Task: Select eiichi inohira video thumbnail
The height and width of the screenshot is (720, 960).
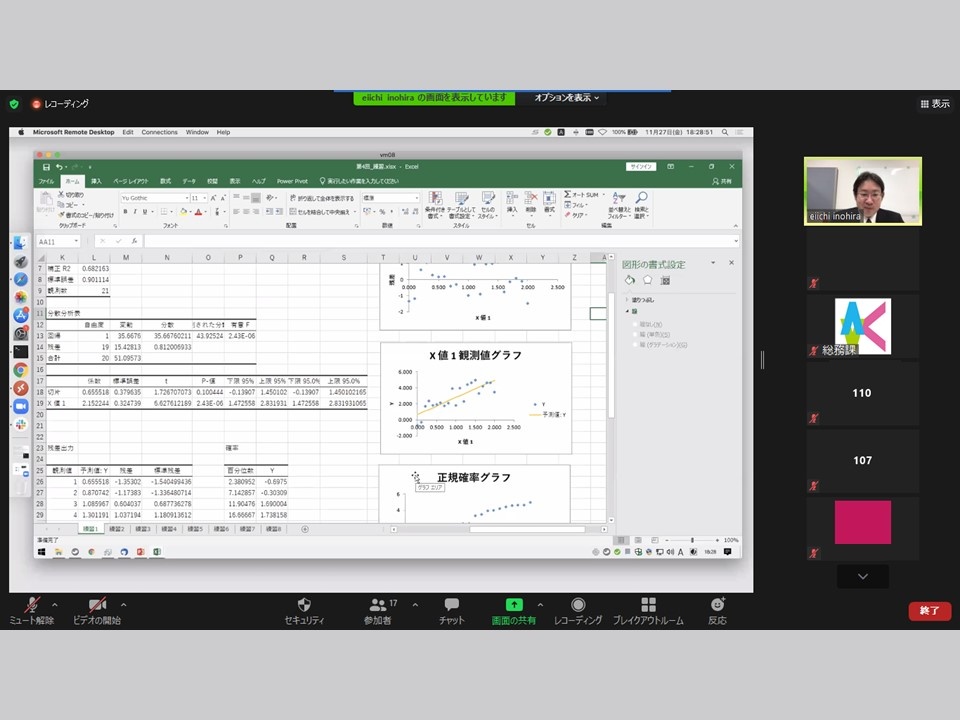Action: click(863, 191)
